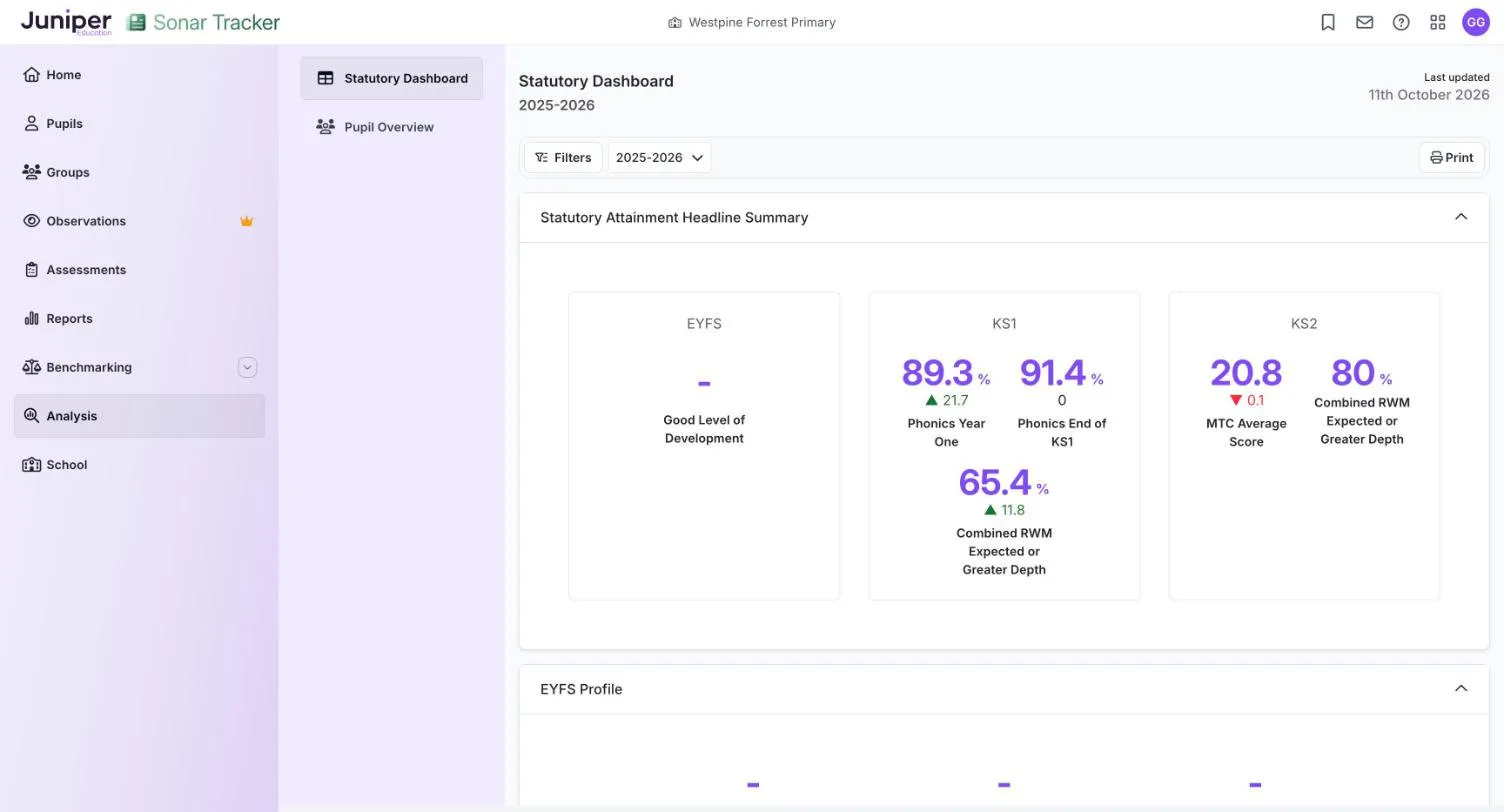Collapse the EYFS Profile section

click(1461, 689)
